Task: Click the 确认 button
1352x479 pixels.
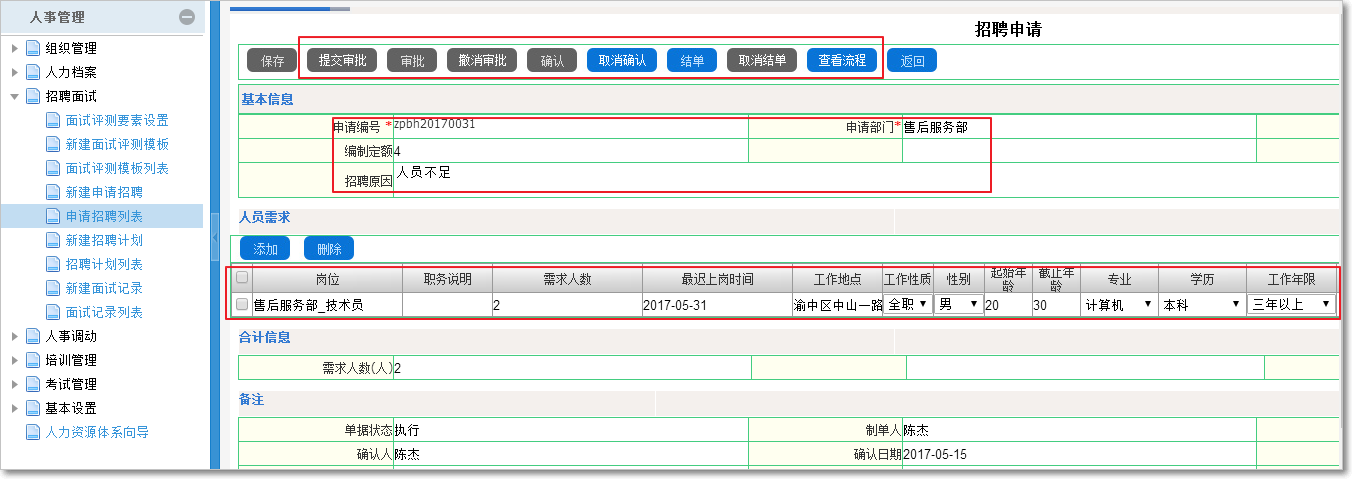Action: [552, 60]
